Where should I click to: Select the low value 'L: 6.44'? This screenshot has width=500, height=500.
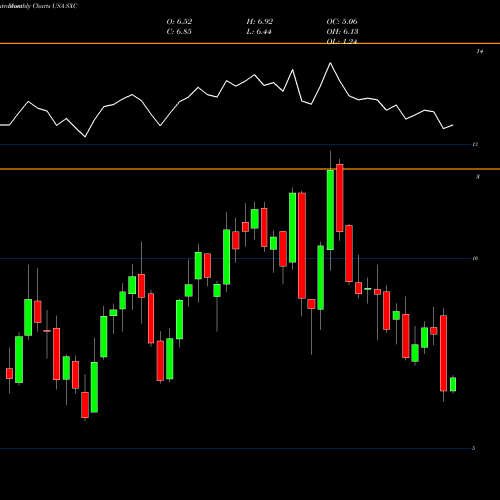259,32
